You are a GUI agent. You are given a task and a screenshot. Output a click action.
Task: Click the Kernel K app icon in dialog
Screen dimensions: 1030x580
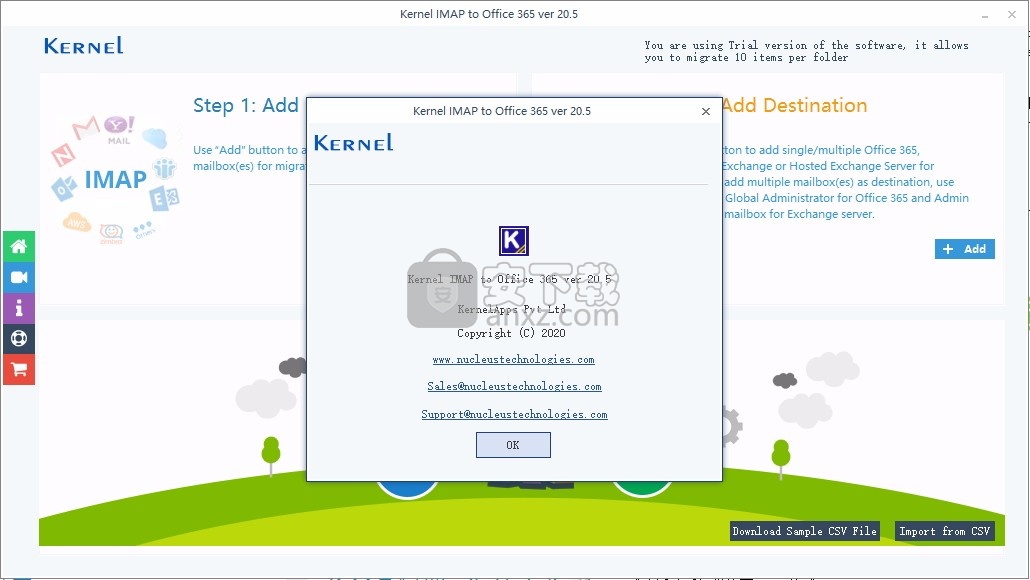[x=514, y=240]
